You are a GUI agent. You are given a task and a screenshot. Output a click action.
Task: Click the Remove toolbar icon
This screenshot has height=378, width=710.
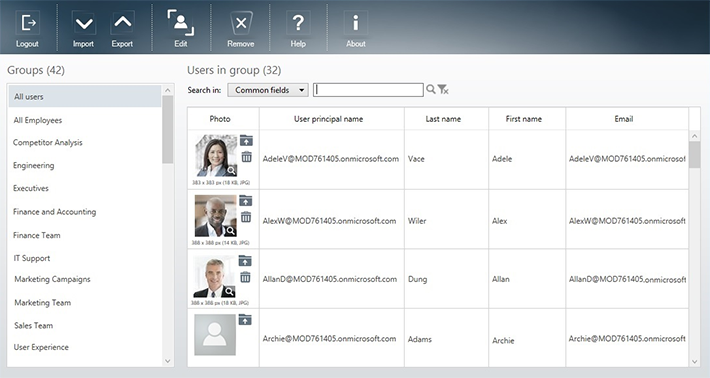pyautogui.click(x=241, y=23)
